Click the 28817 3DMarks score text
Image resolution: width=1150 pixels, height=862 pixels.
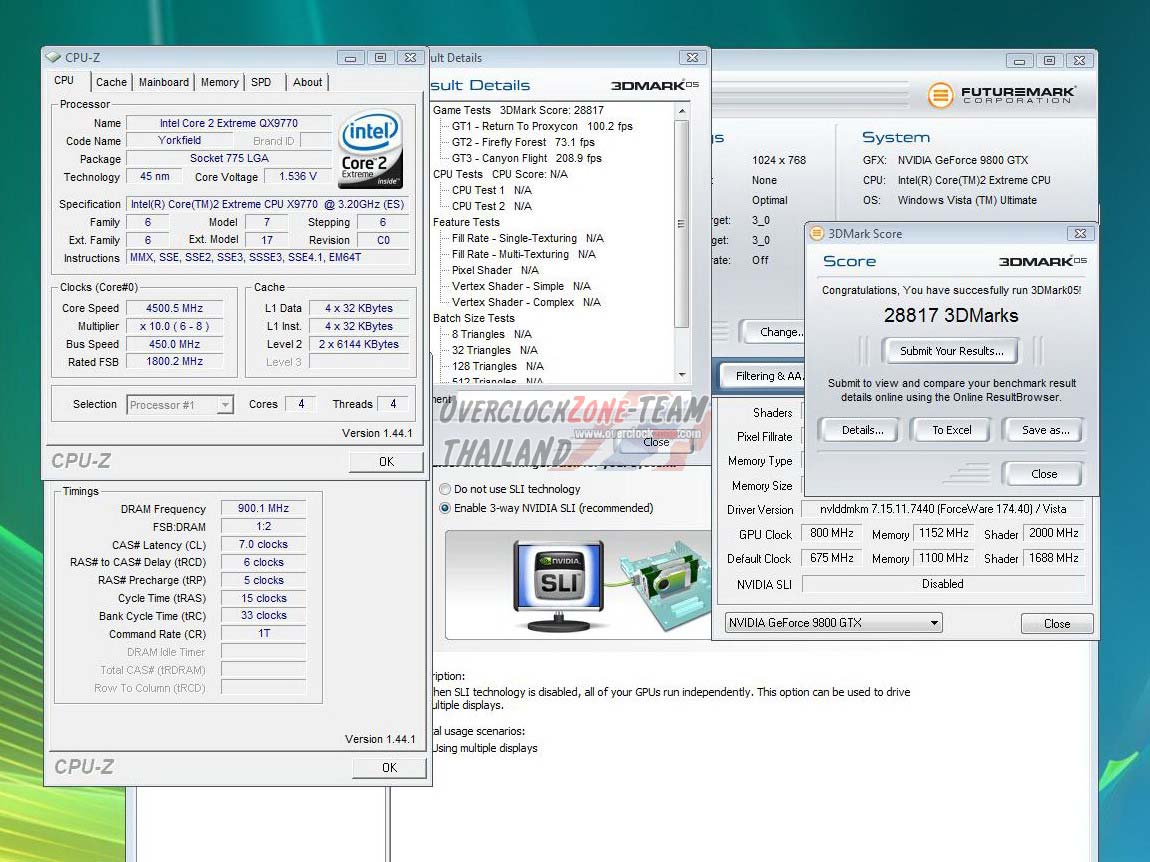[951, 315]
